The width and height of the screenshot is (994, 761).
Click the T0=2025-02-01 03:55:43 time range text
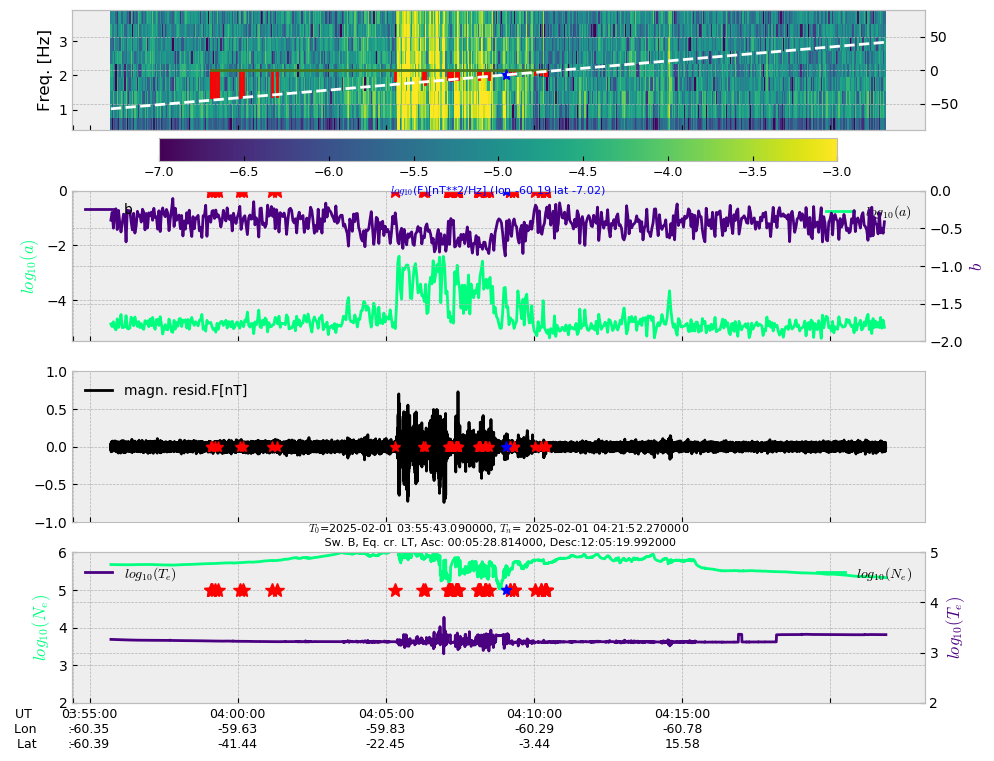click(498, 528)
